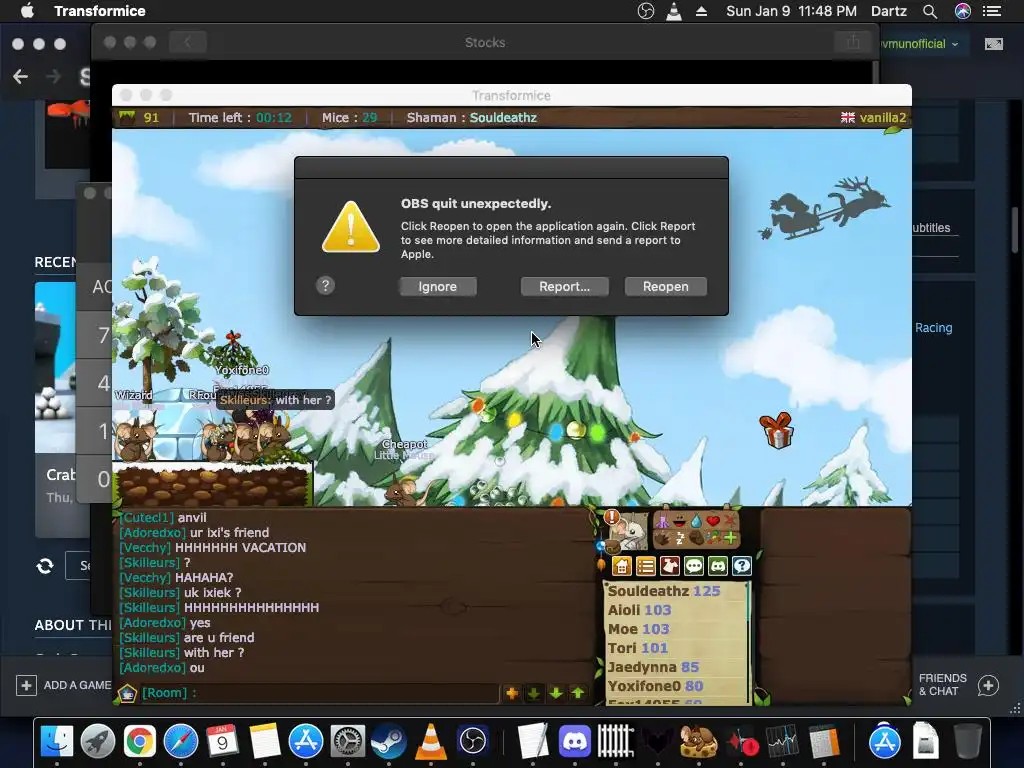Open Trash from the Dock
This screenshot has height=768, width=1024.
tap(967, 741)
